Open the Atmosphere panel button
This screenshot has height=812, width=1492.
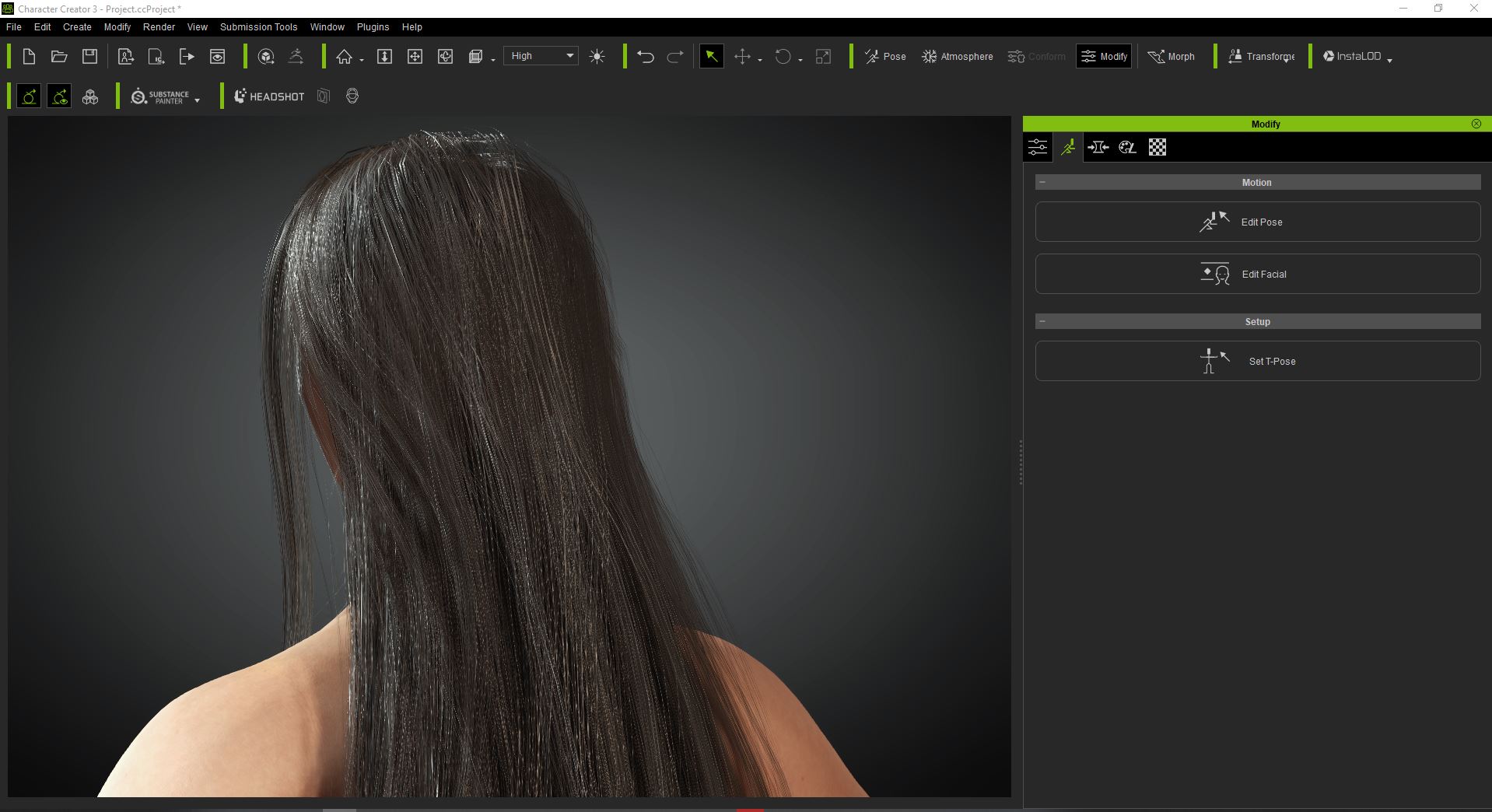[x=958, y=56]
